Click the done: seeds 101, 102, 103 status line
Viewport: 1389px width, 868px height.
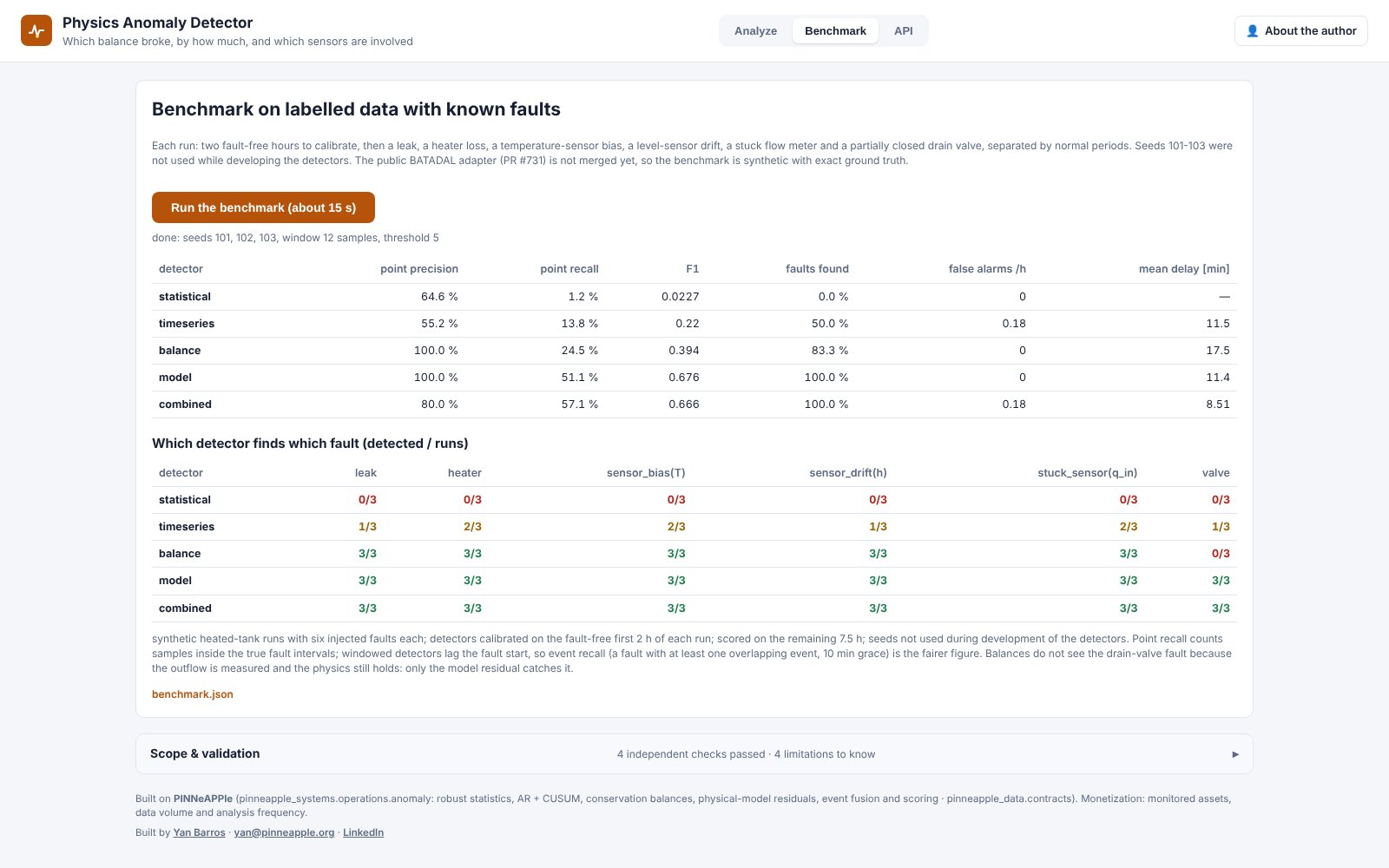click(295, 238)
